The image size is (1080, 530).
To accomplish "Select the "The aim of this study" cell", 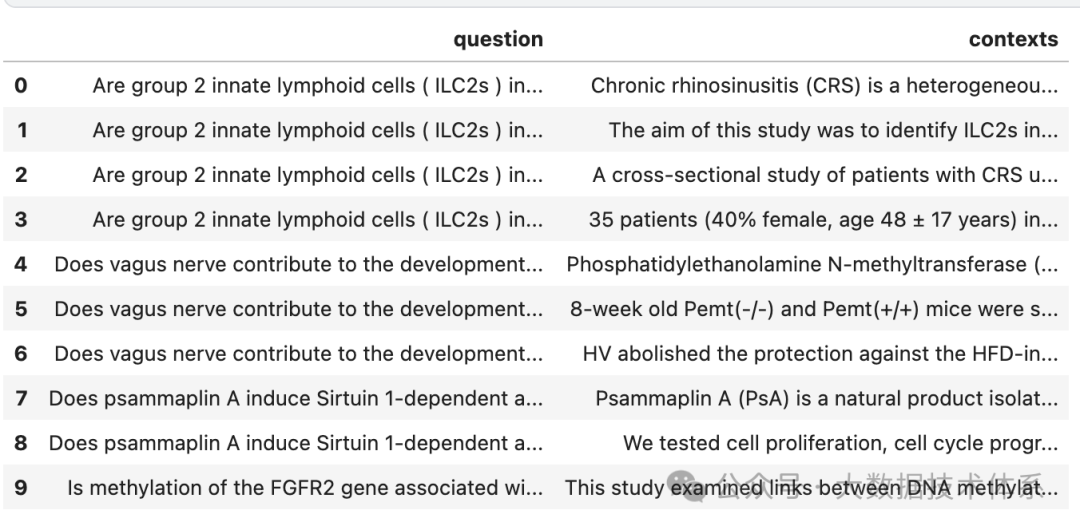I will coord(833,130).
